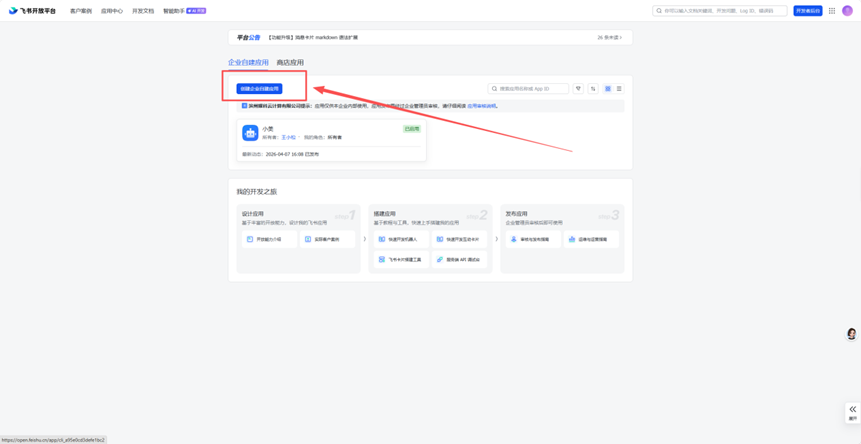Click the chevron between step1 and step2
This screenshot has width=861, height=444.
click(365, 239)
